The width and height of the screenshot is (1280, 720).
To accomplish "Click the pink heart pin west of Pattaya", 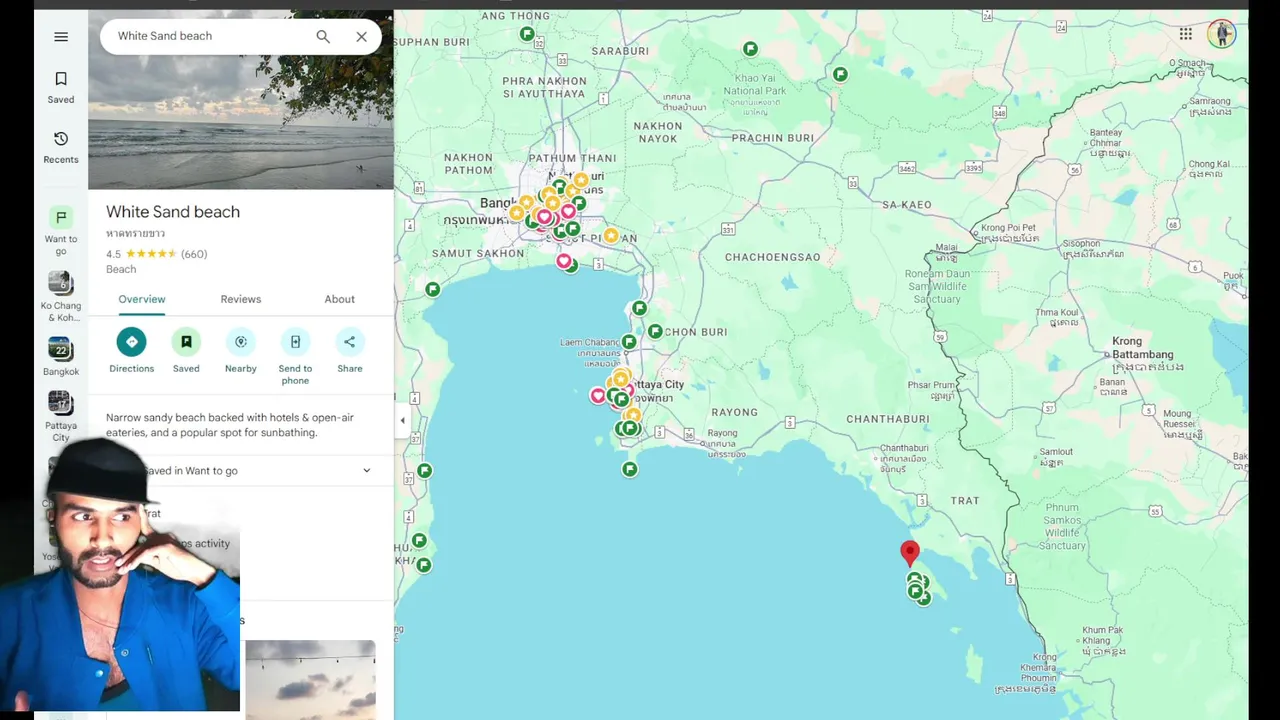I will (x=598, y=396).
